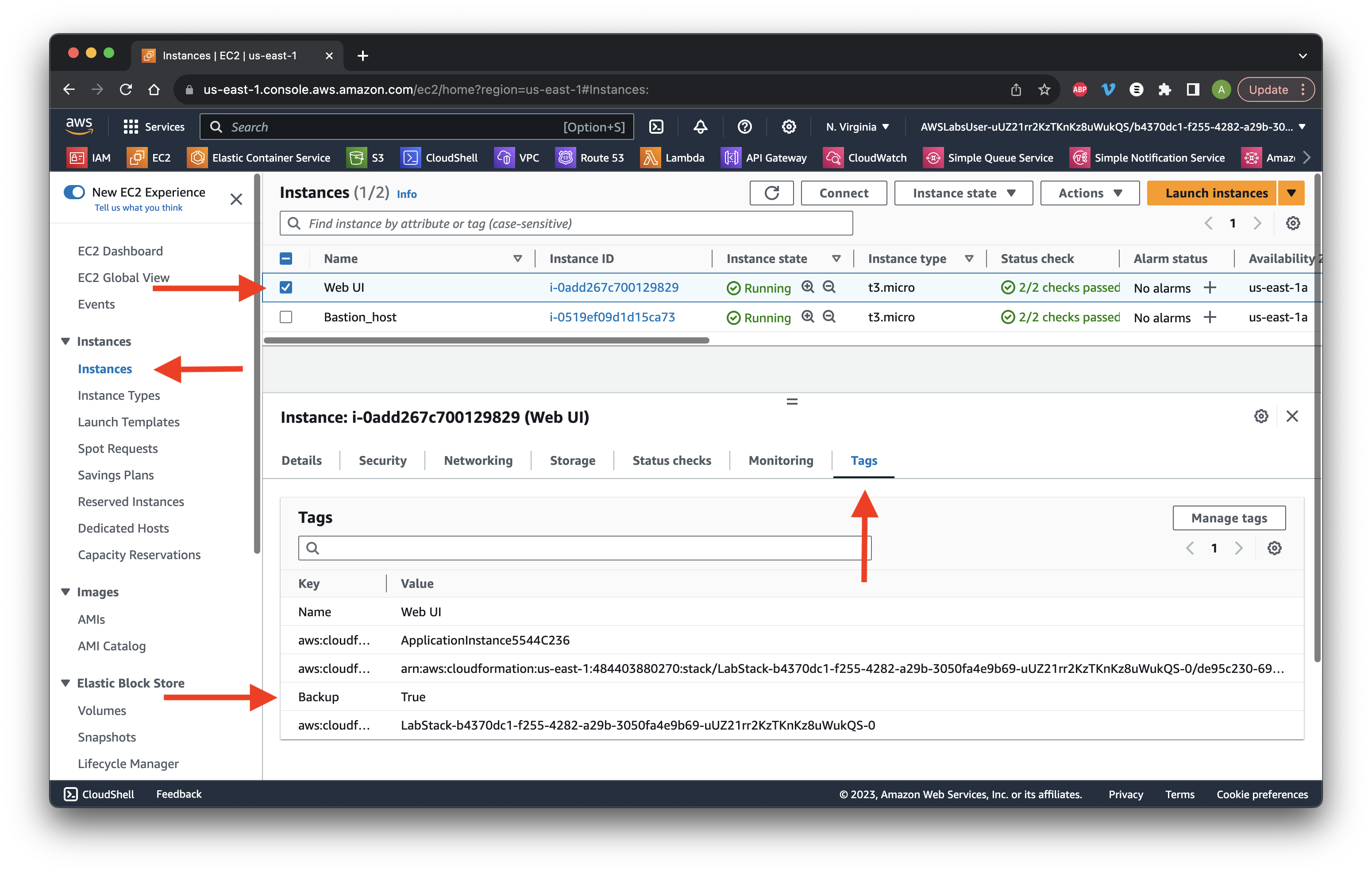Check the Bastion_host instance checkbox
This screenshot has height=873, width=1372.
pyautogui.click(x=286, y=317)
